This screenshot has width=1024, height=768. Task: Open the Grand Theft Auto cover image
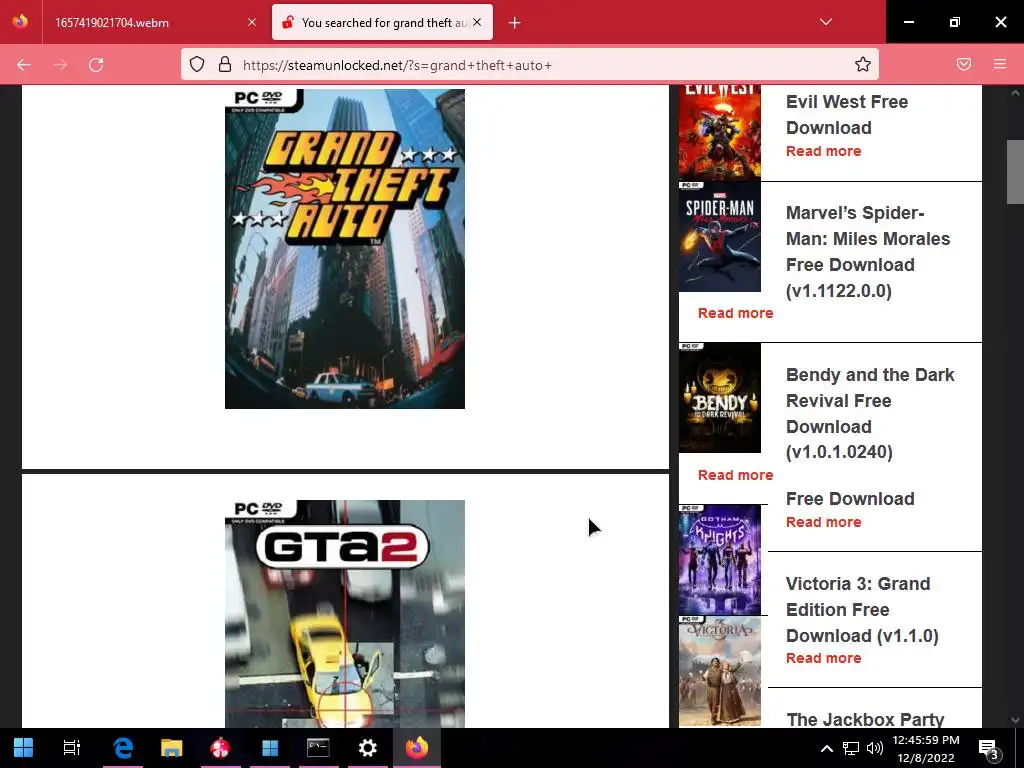[345, 249]
